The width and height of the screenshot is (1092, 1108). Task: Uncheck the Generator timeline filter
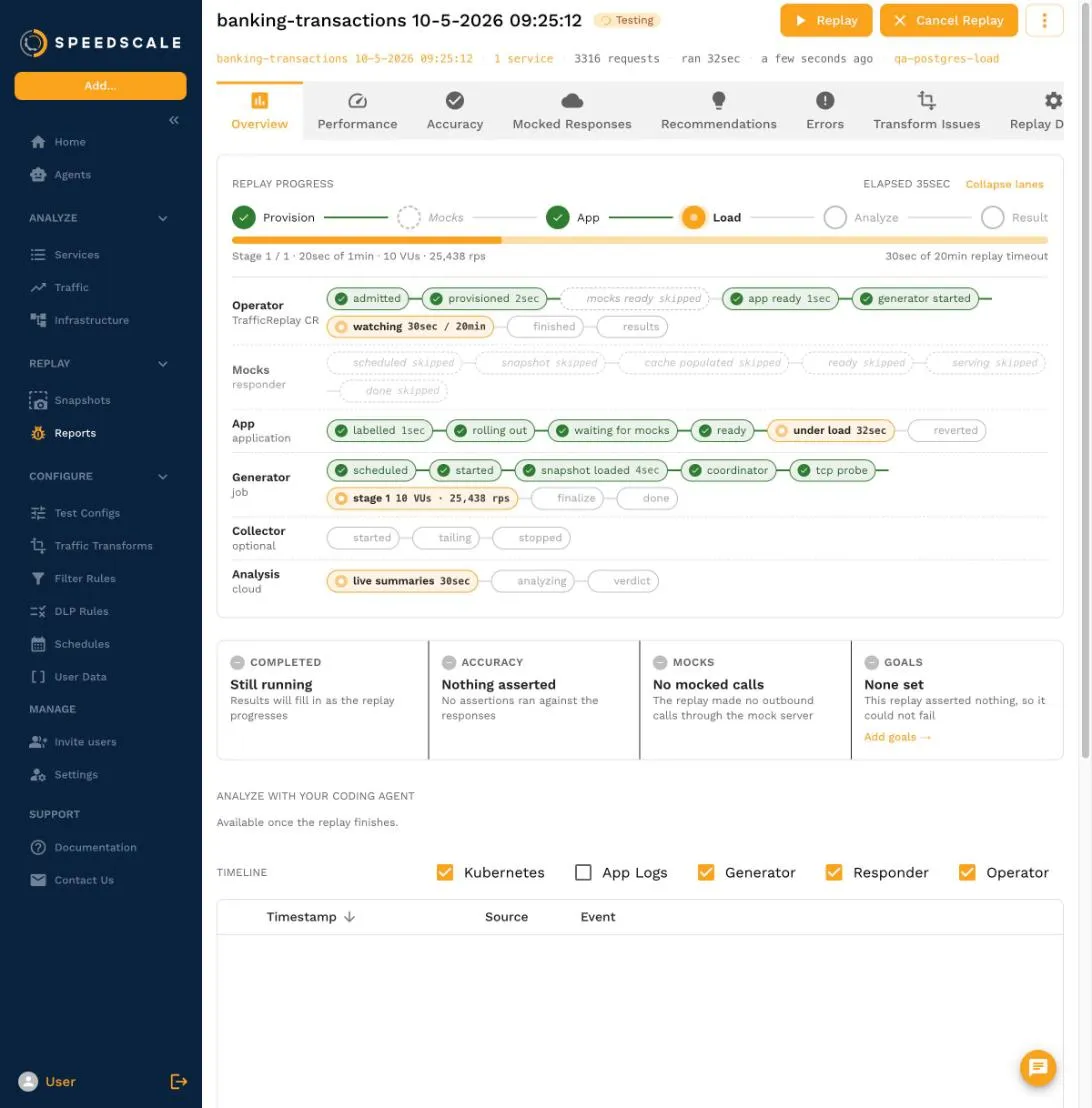point(705,873)
